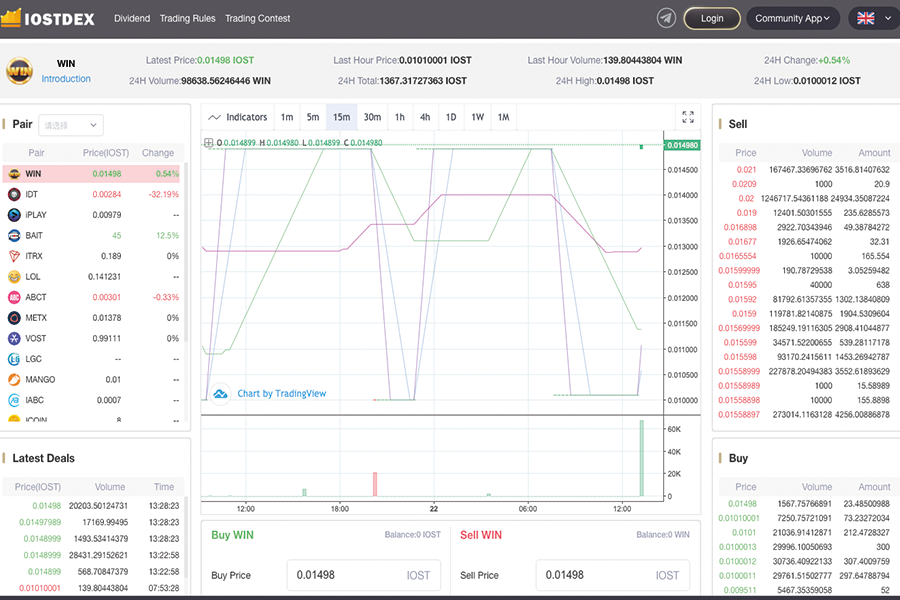Screen dimensions: 900x600
Task: Click the pair list scrollbar
Action: tap(187, 253)
